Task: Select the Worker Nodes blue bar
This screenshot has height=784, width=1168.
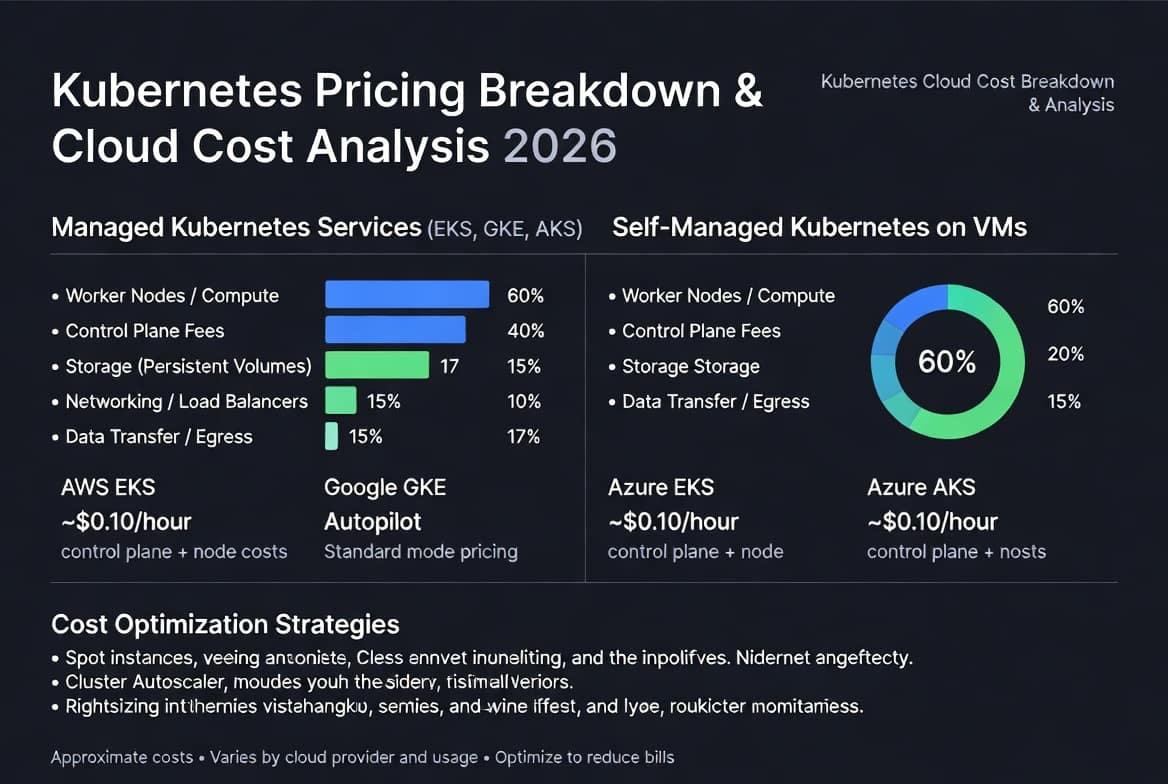Action: [407, 294]
